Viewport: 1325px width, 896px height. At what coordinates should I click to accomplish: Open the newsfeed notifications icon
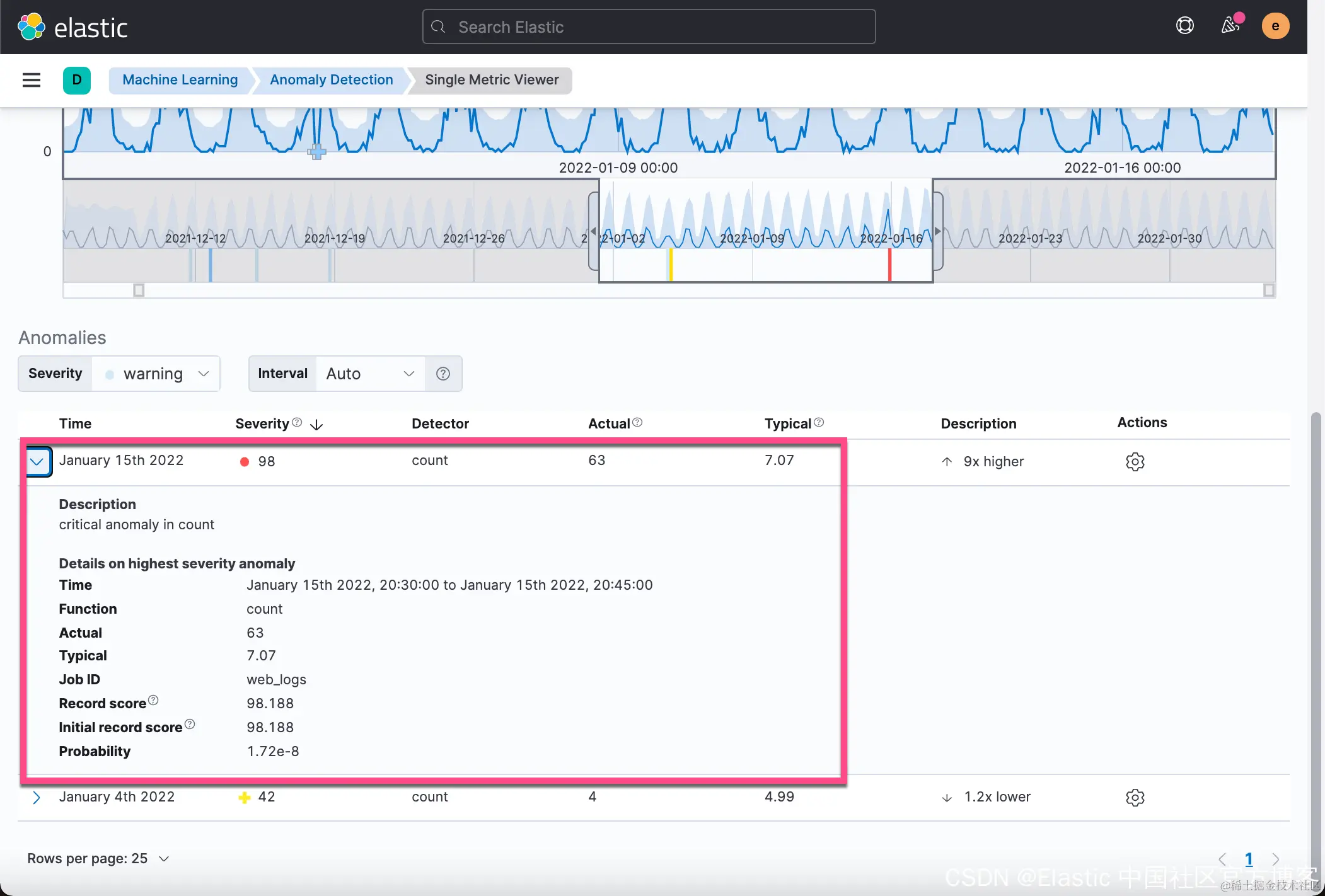[1230, 26]
